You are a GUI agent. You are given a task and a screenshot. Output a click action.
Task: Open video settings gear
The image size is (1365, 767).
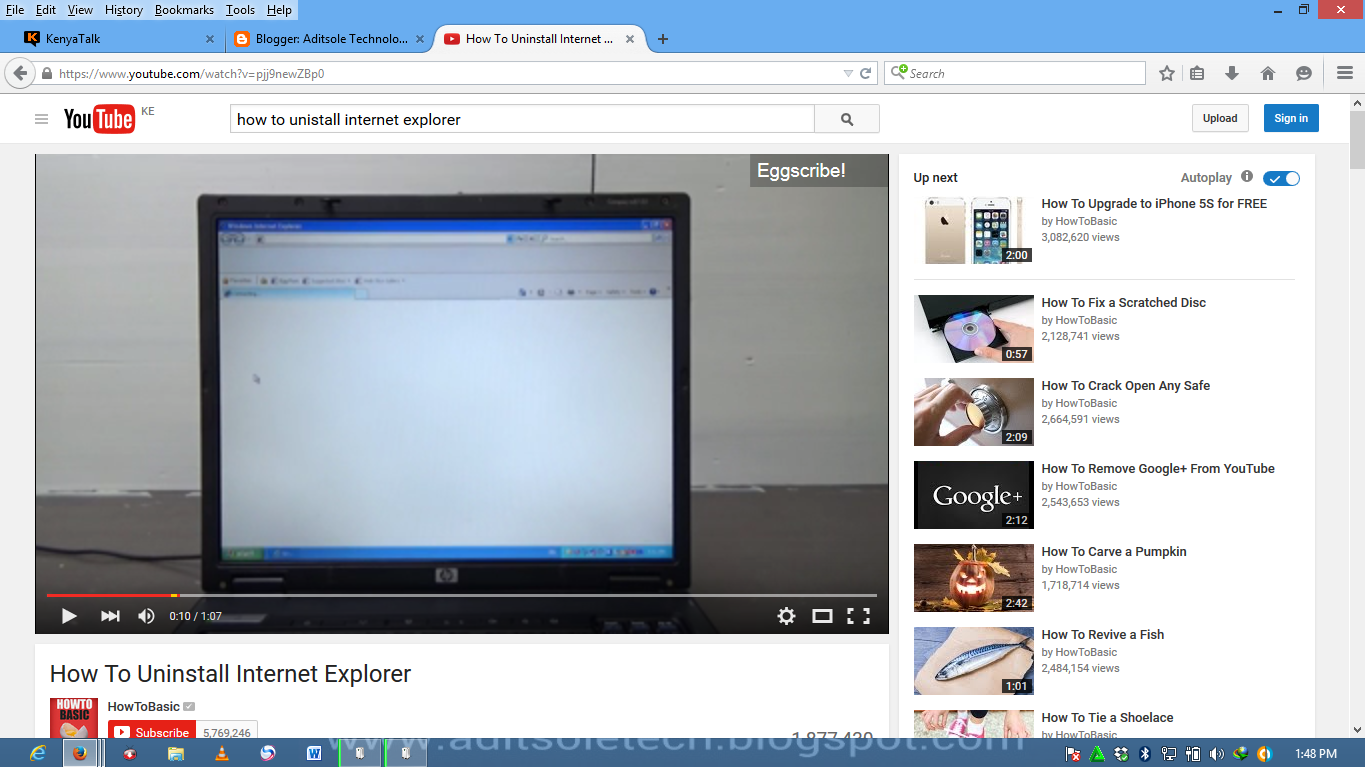(786, 616)
